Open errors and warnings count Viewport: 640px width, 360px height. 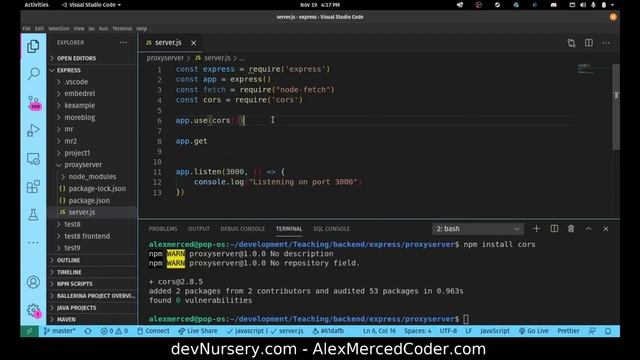114,331
